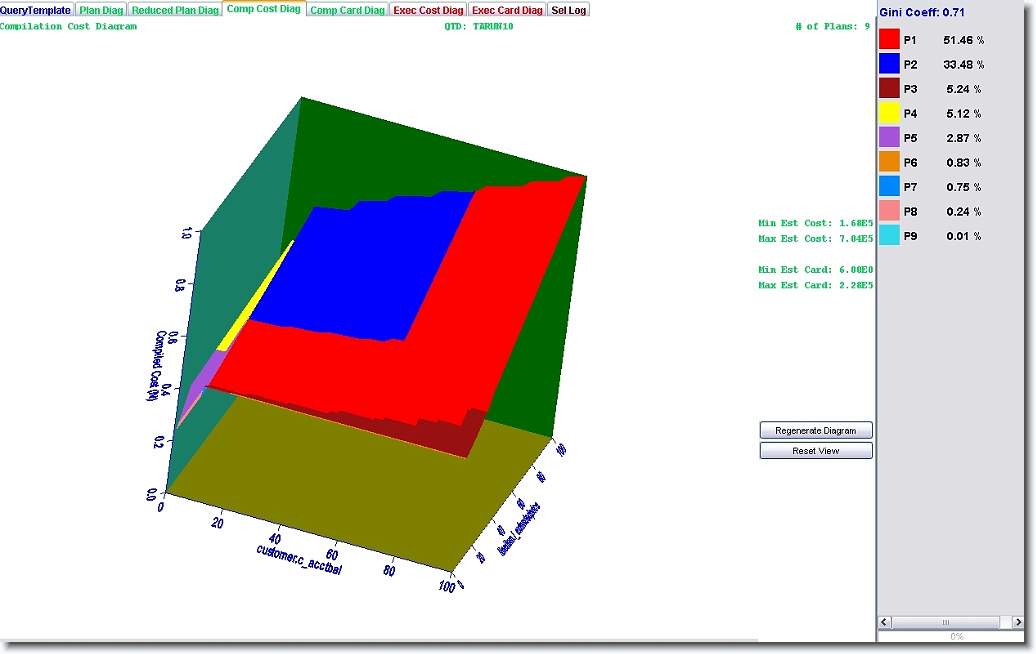Image resolution: width=1036 pixels, height=654 pixels.
Task: Select the cyan P9 plan swatch
Action: [889, 236]
